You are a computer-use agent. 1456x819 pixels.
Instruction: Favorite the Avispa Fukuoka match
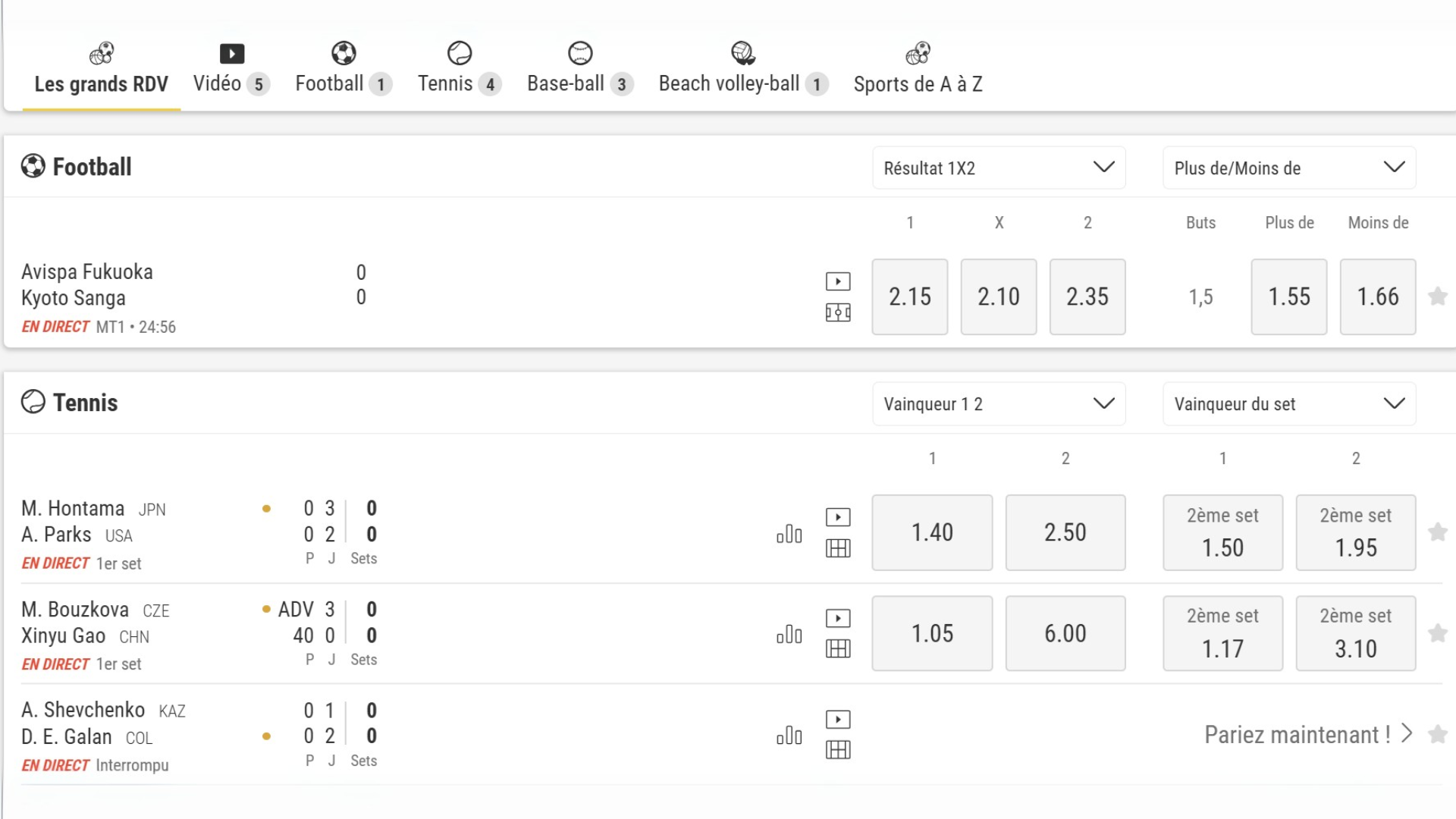click(x=1437, y=297)
